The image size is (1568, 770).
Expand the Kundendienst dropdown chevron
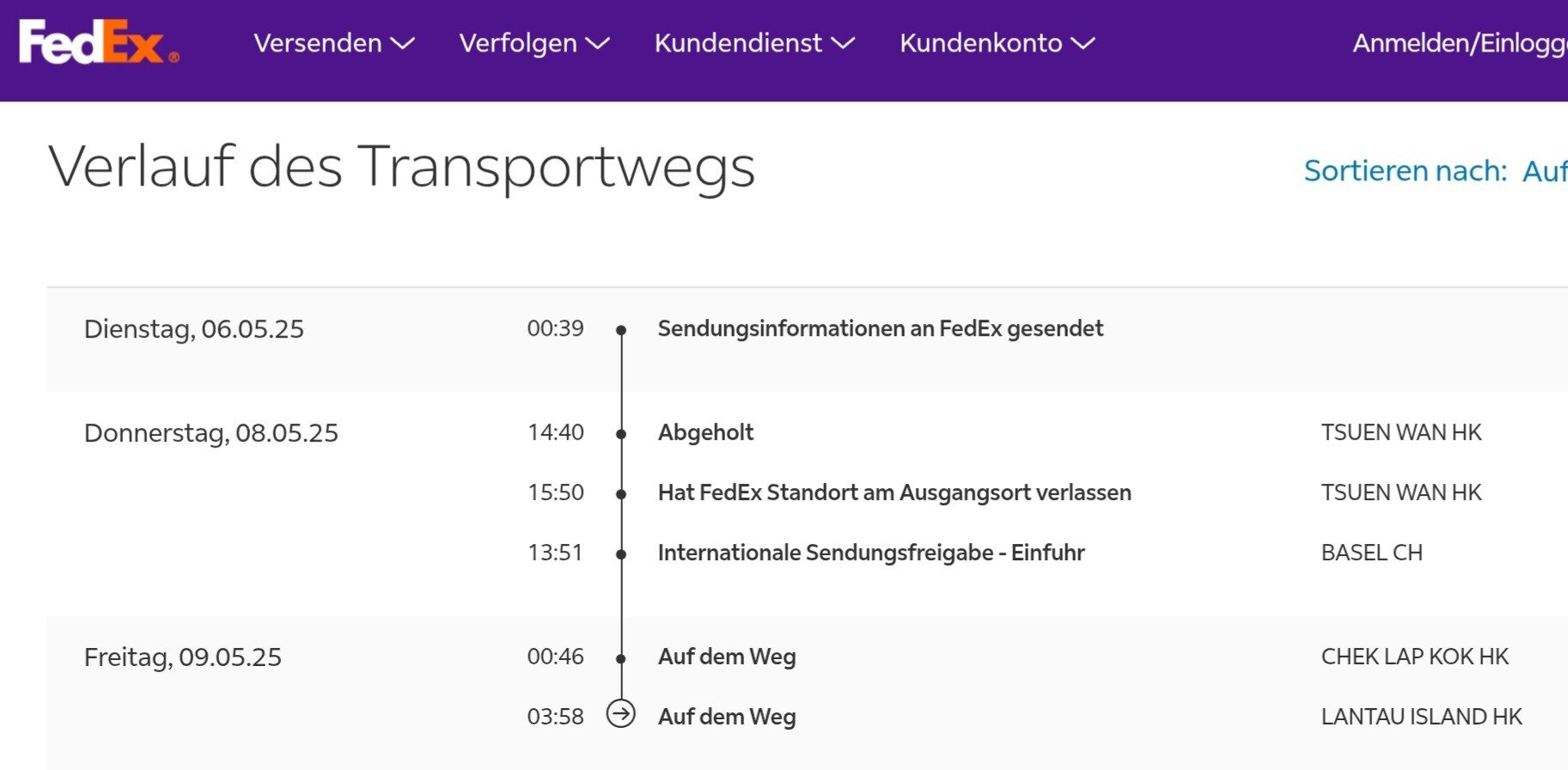tap(843, 43)
